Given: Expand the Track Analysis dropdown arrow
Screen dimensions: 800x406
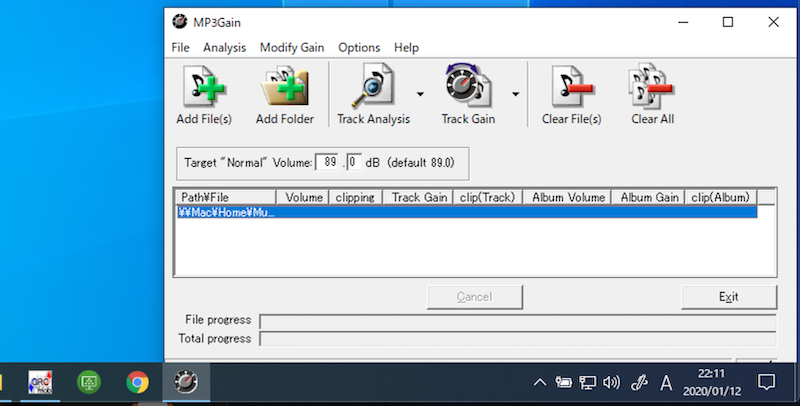Looking at the screenshot, I should coord(420,95).
